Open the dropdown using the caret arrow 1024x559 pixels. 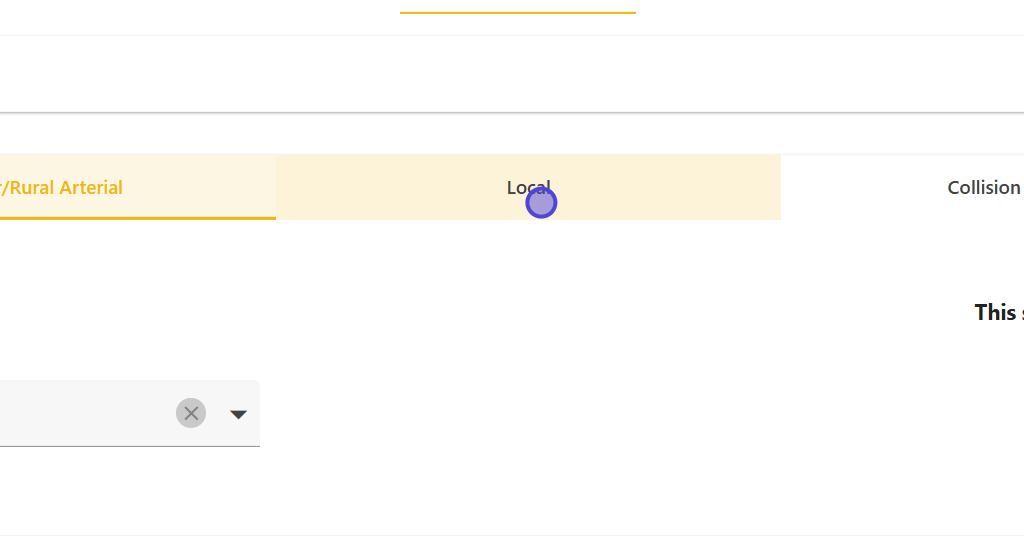click(238, 414)
